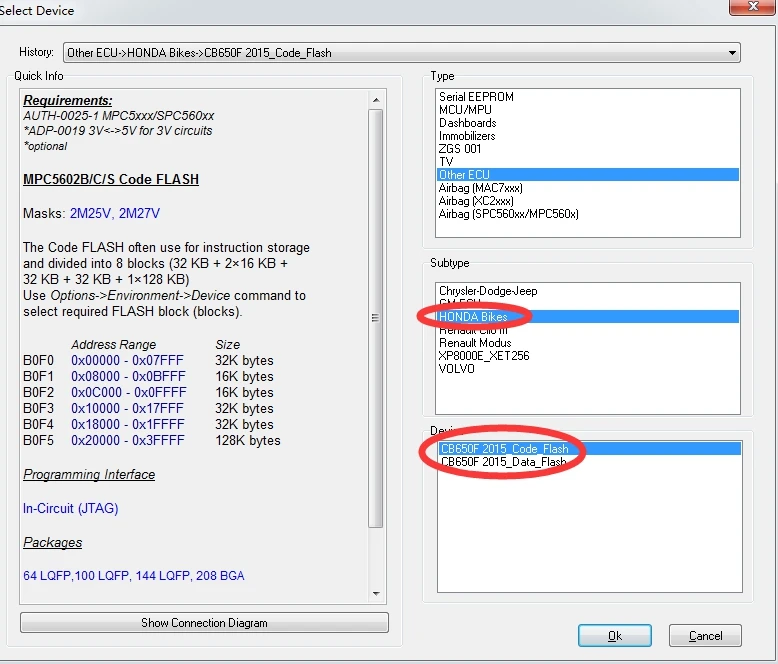Choose Airbag (SPC560xx/MPC560x) type

coord(587,214)
